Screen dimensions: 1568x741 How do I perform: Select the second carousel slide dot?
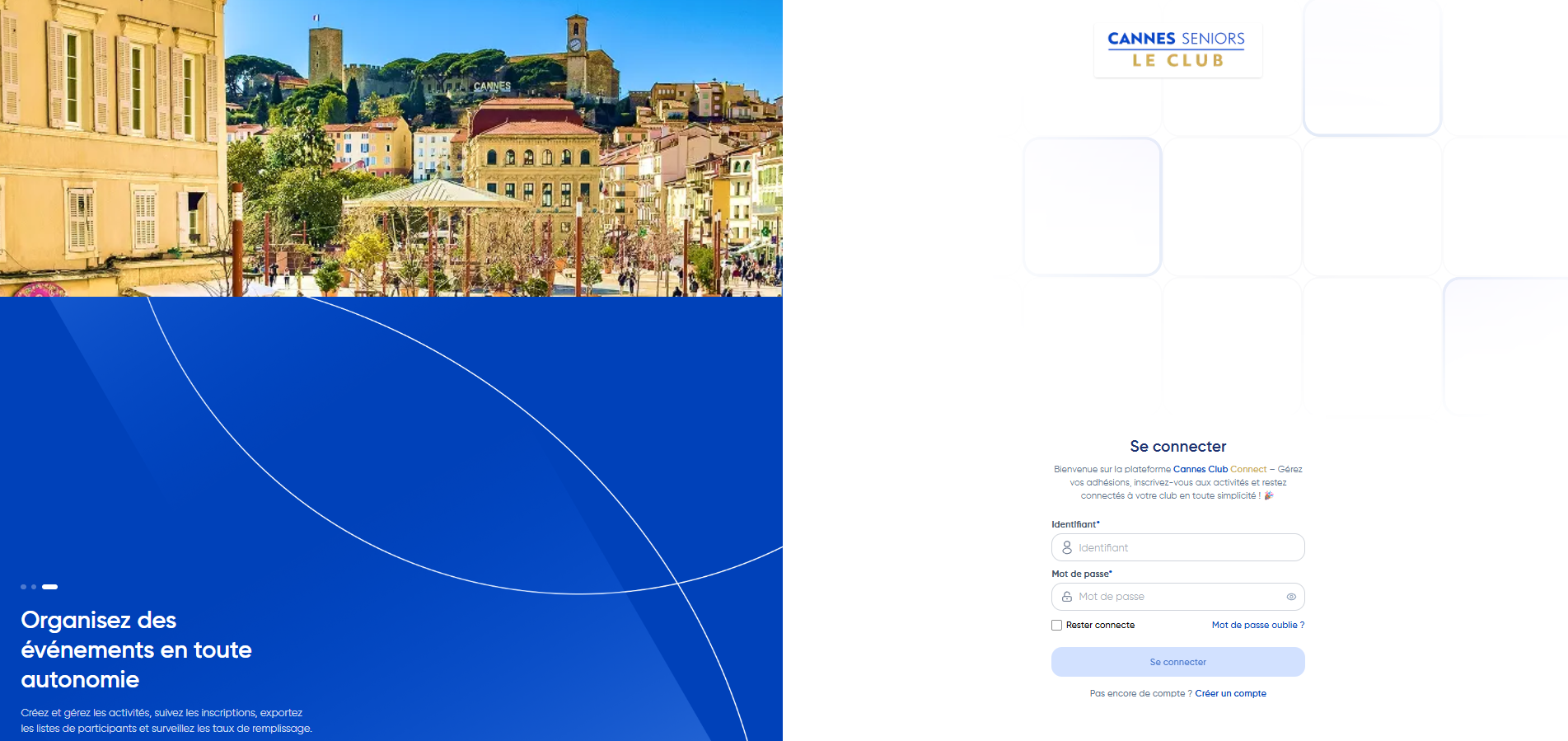(34, 587)
